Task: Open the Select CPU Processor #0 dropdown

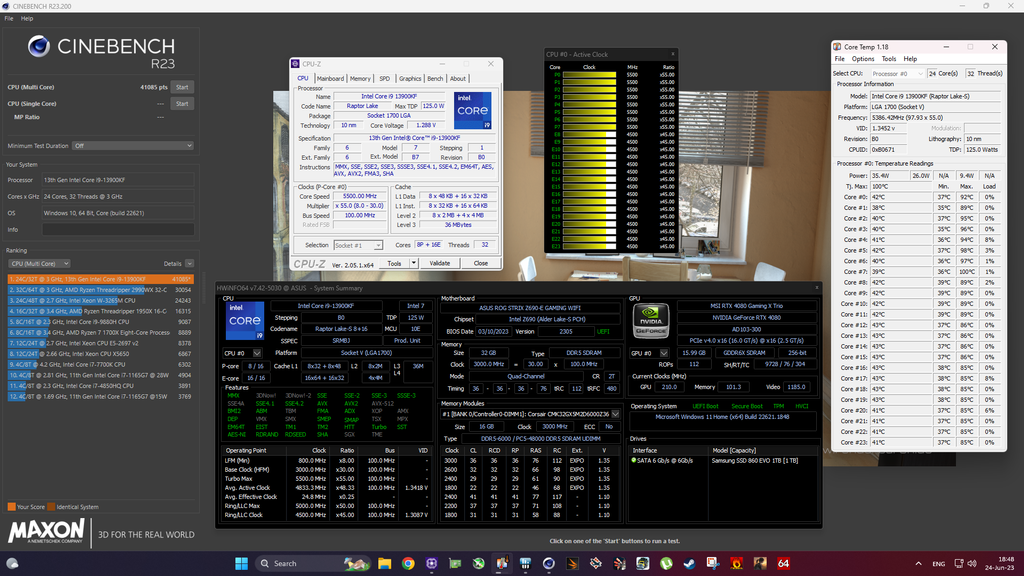Action: point(896,73)
